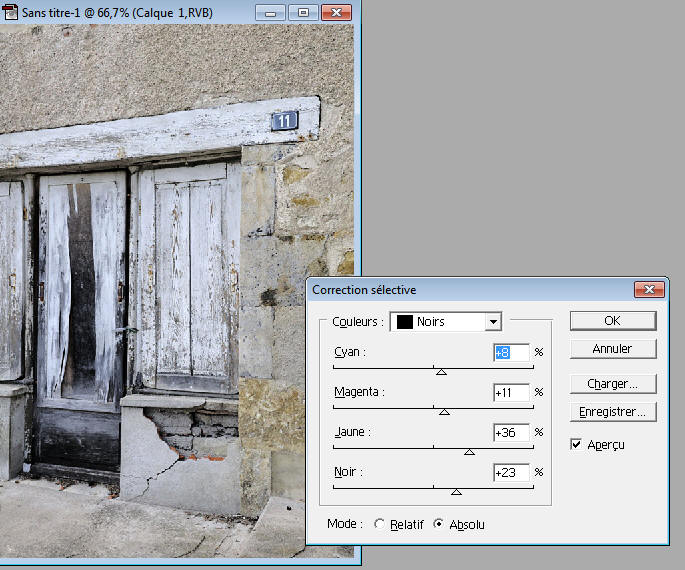
Task: Close the Sans titre-1 document window
Action: (336, 13)
